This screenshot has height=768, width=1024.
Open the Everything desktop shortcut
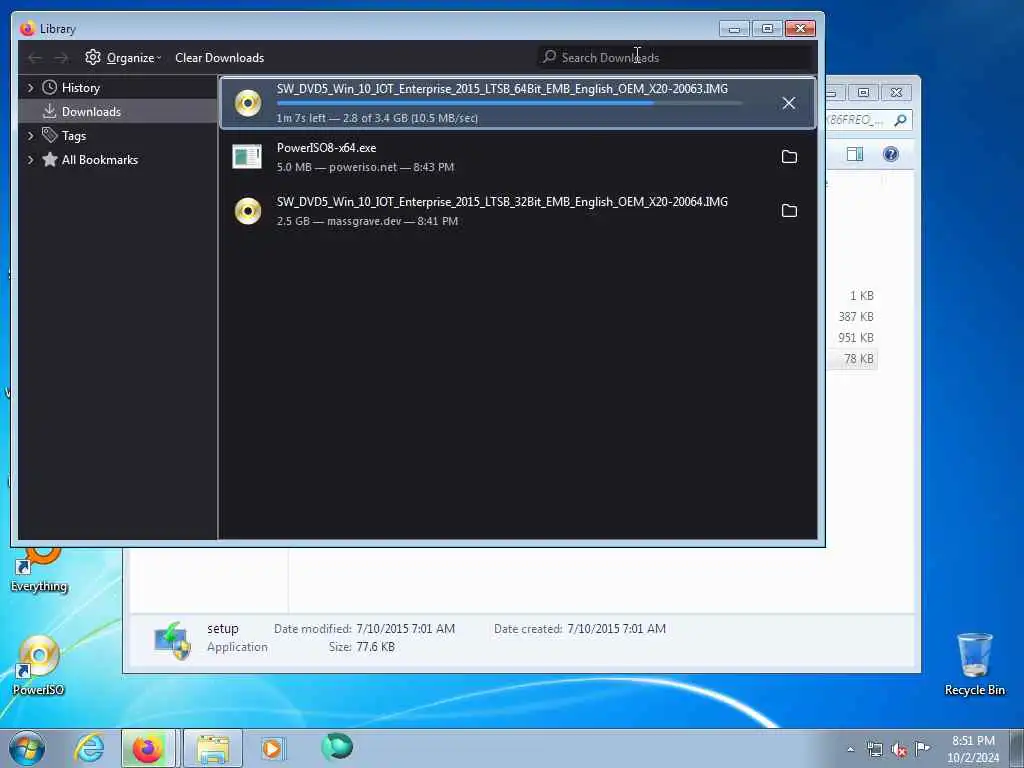(x=39, y=570)
